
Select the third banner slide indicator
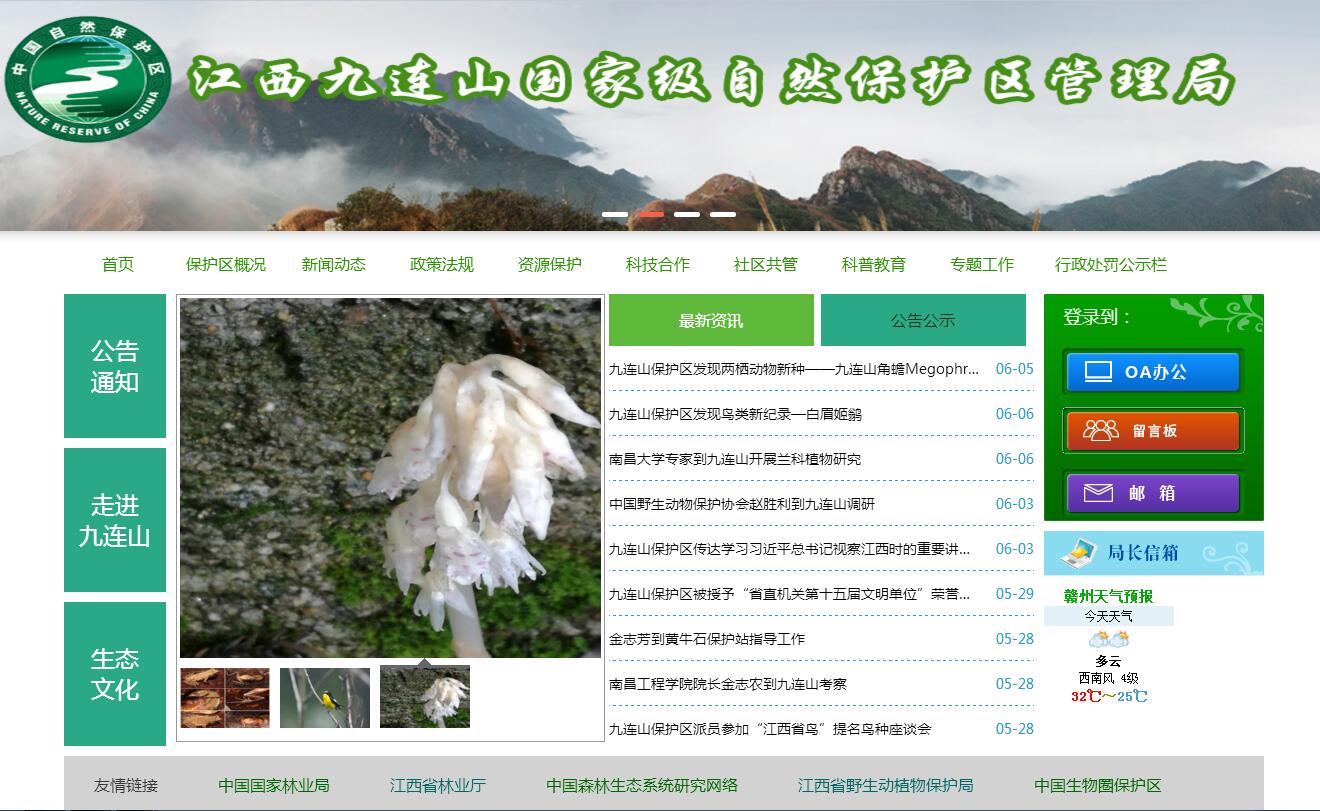[x=687, y=214]
